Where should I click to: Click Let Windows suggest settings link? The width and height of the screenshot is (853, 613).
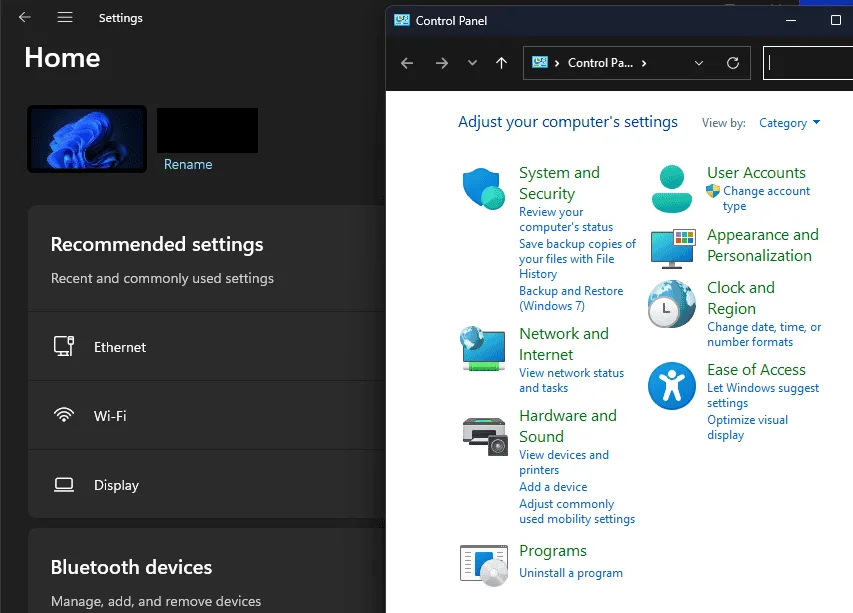(x=763, y=395)
